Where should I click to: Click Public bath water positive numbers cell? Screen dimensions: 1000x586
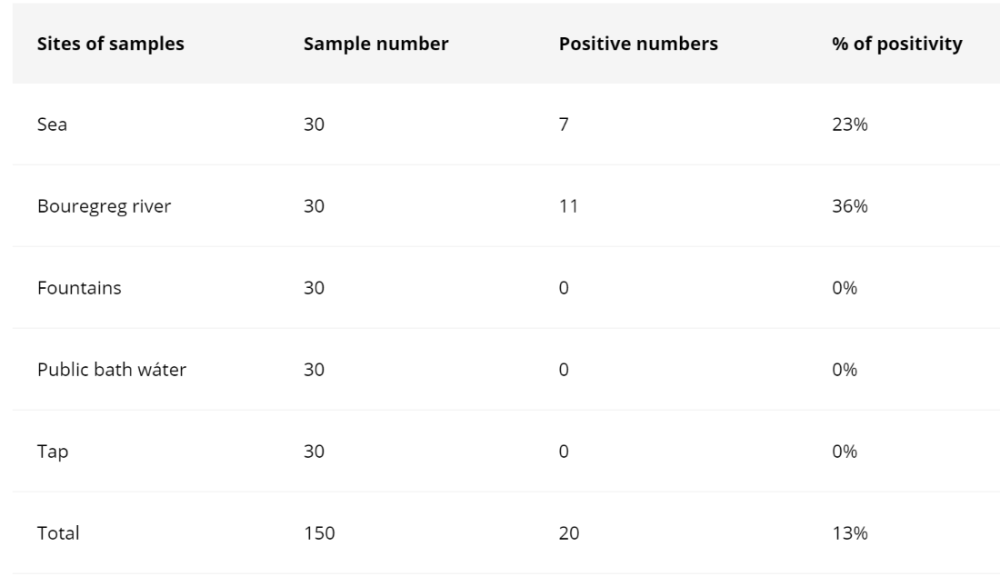(x=564, y=370)
